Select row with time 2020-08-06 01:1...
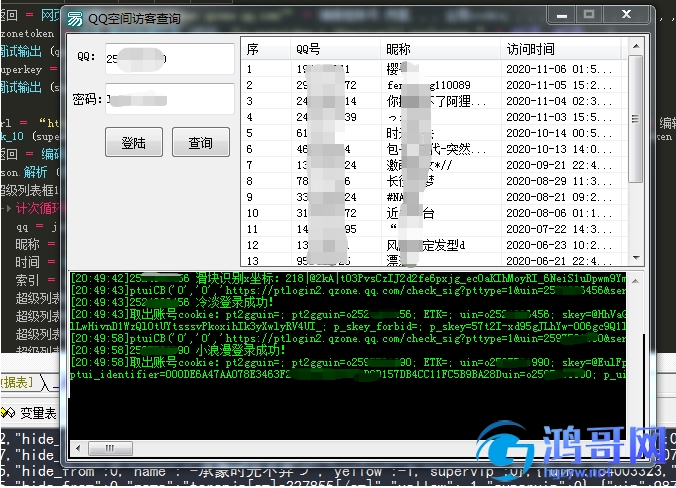The width and height of the screenshot is (676, 488). pyautogui.click(x=433, y=213)
